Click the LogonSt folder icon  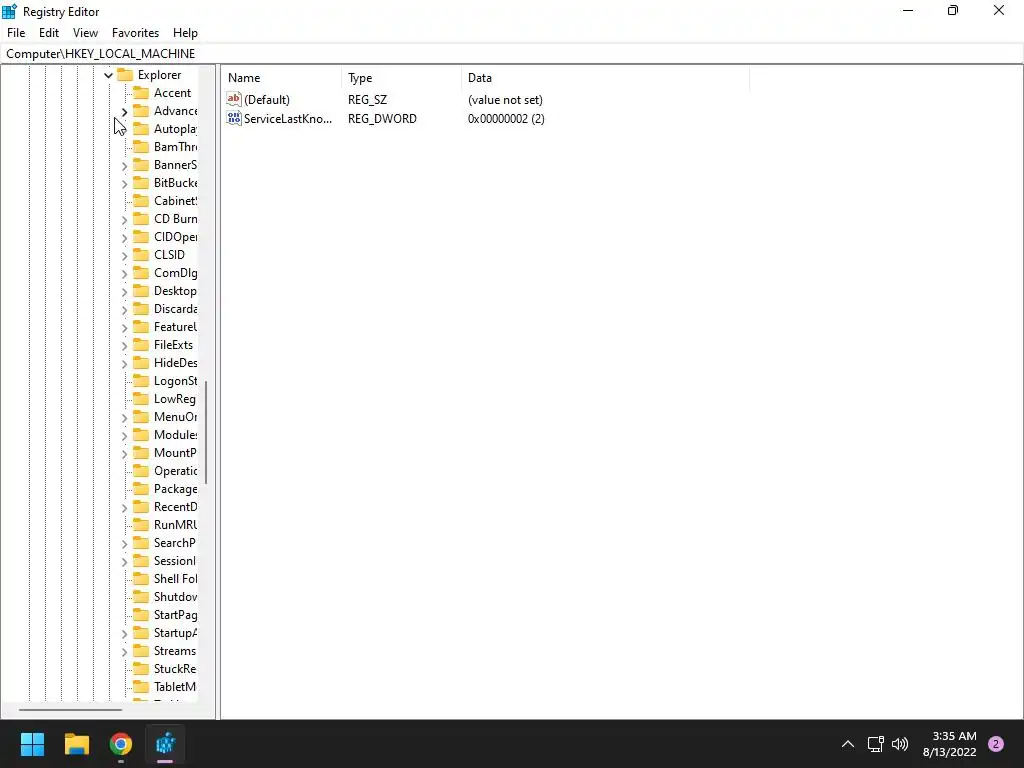coord(141,380)
